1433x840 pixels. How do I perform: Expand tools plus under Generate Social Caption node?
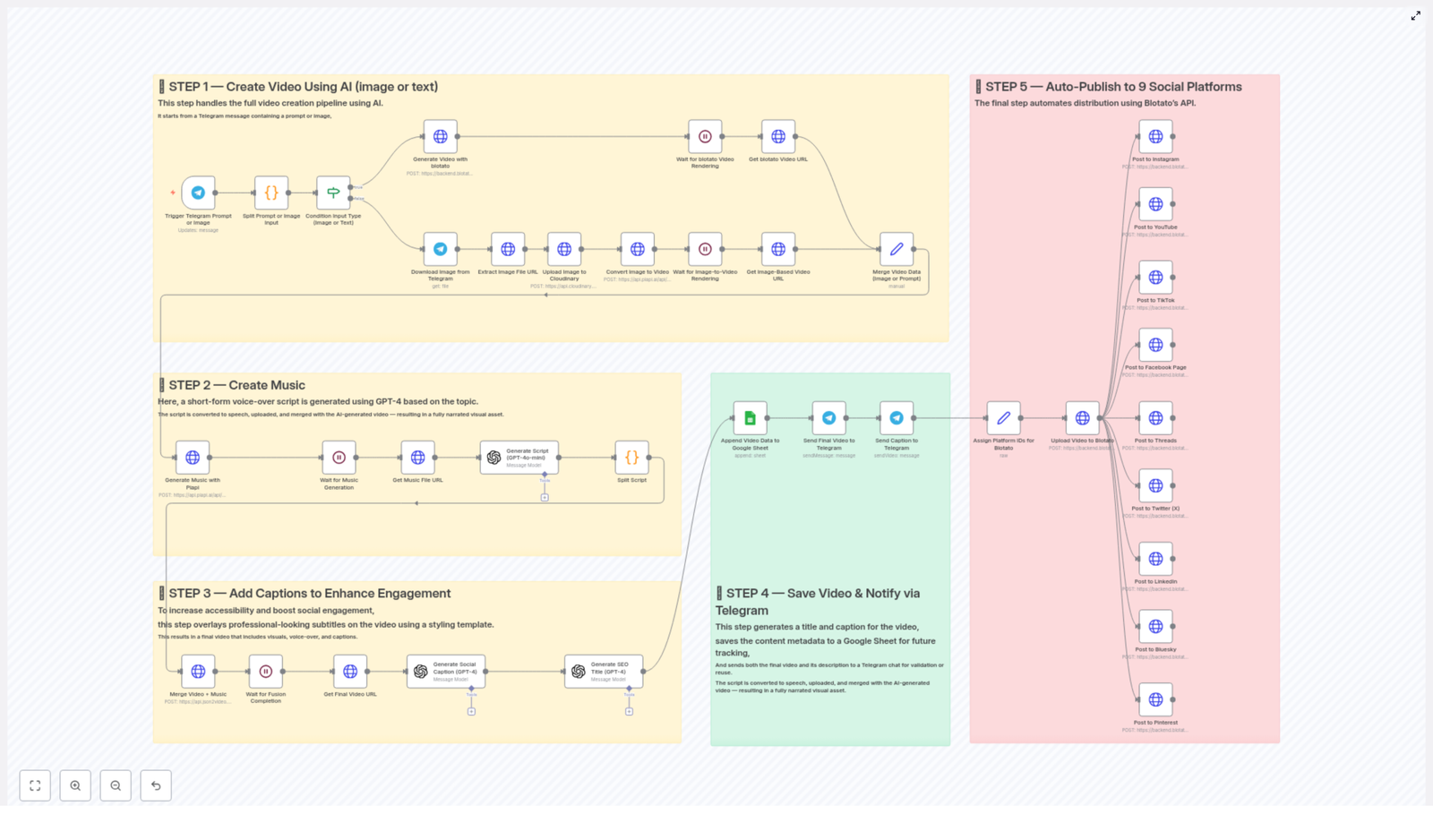[471, 712]
